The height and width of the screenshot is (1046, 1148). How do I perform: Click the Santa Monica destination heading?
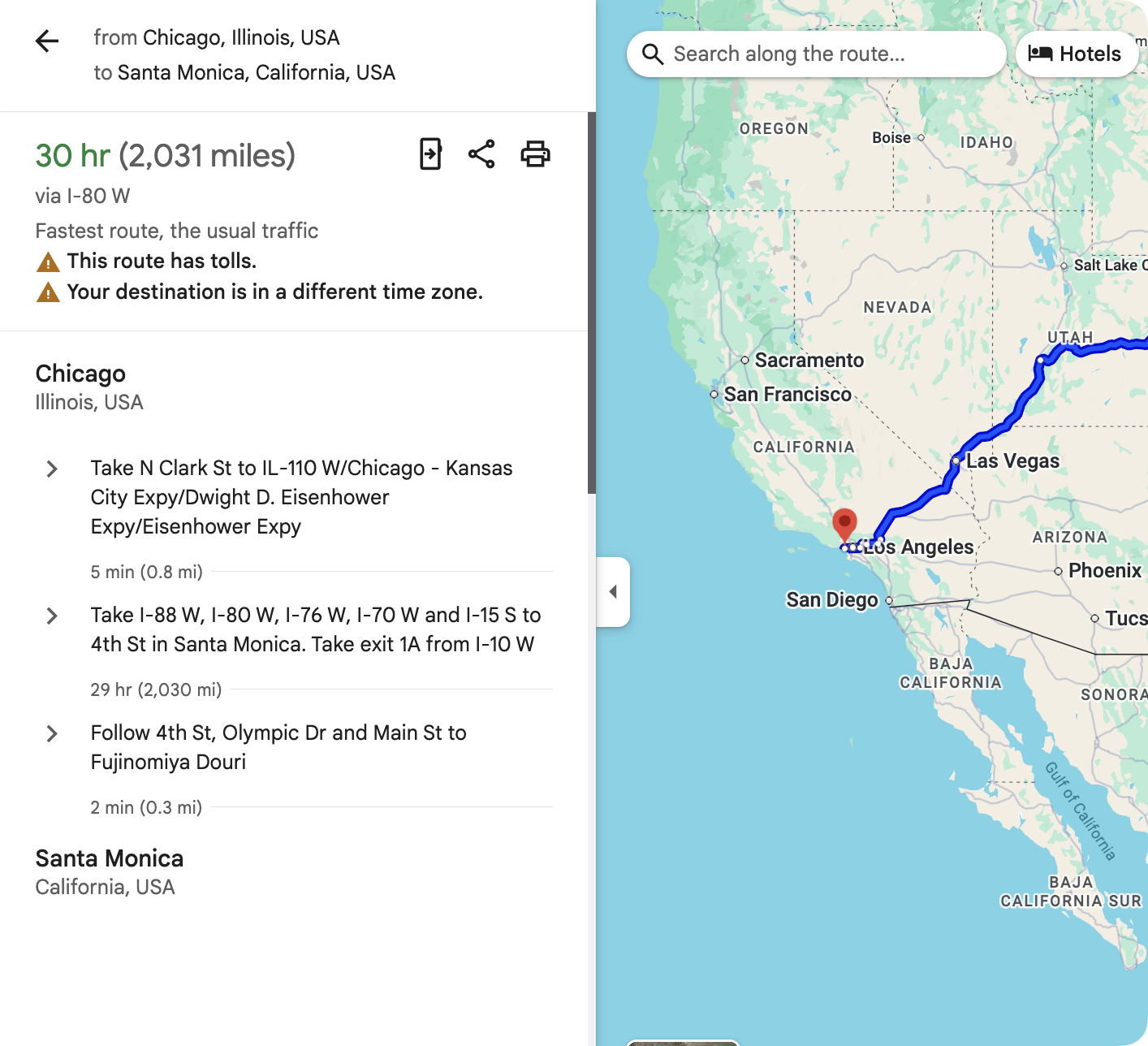click(110, 858)
